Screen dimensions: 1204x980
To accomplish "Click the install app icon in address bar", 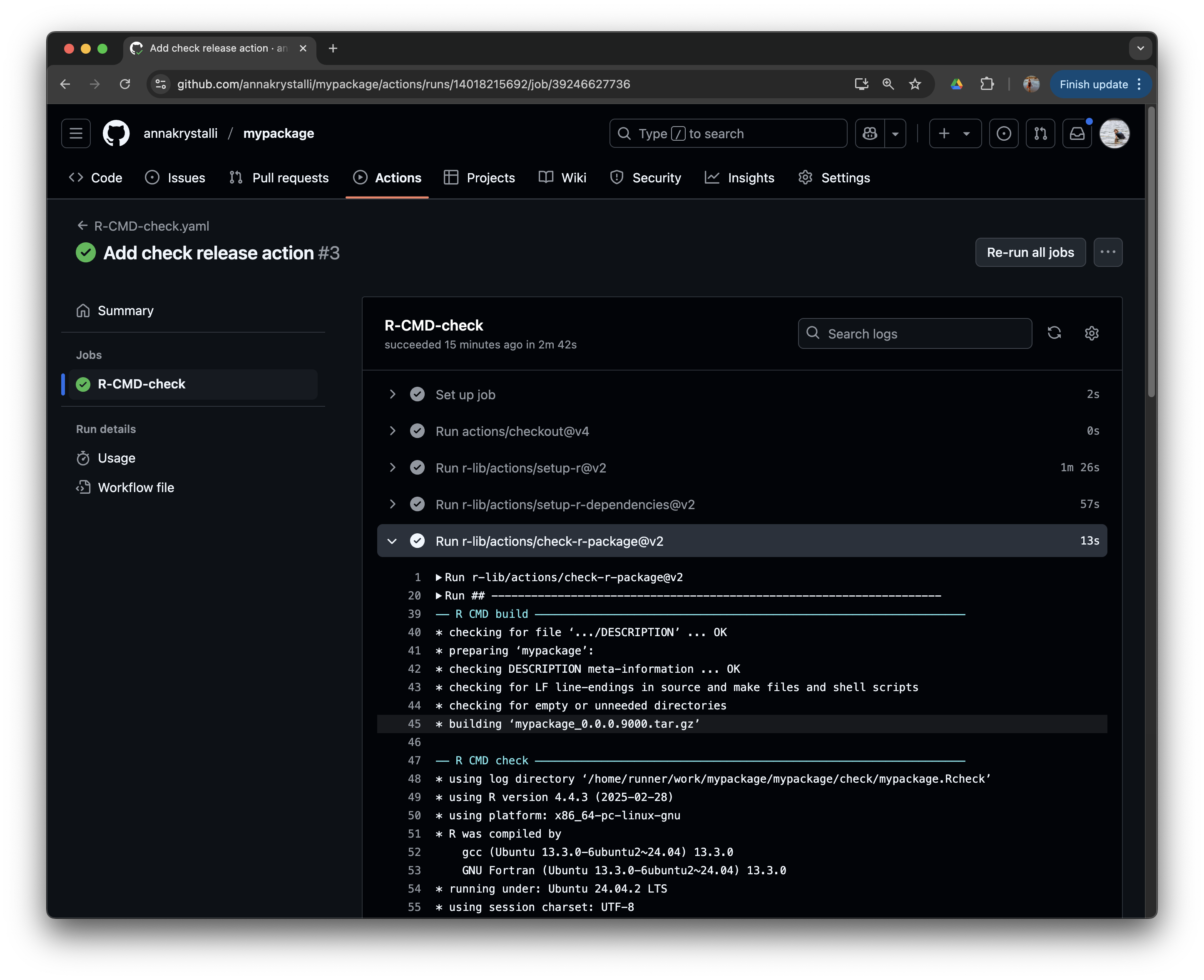I will point(861,84).
